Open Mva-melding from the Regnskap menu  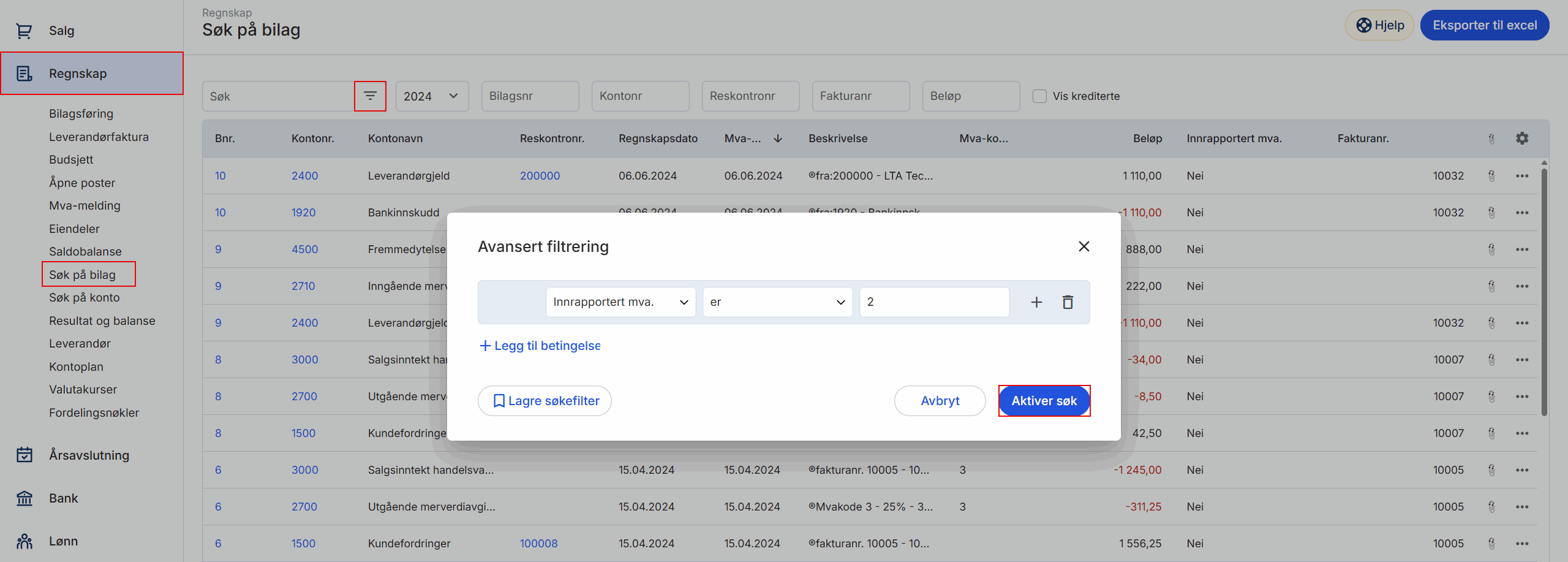[85, 205]
